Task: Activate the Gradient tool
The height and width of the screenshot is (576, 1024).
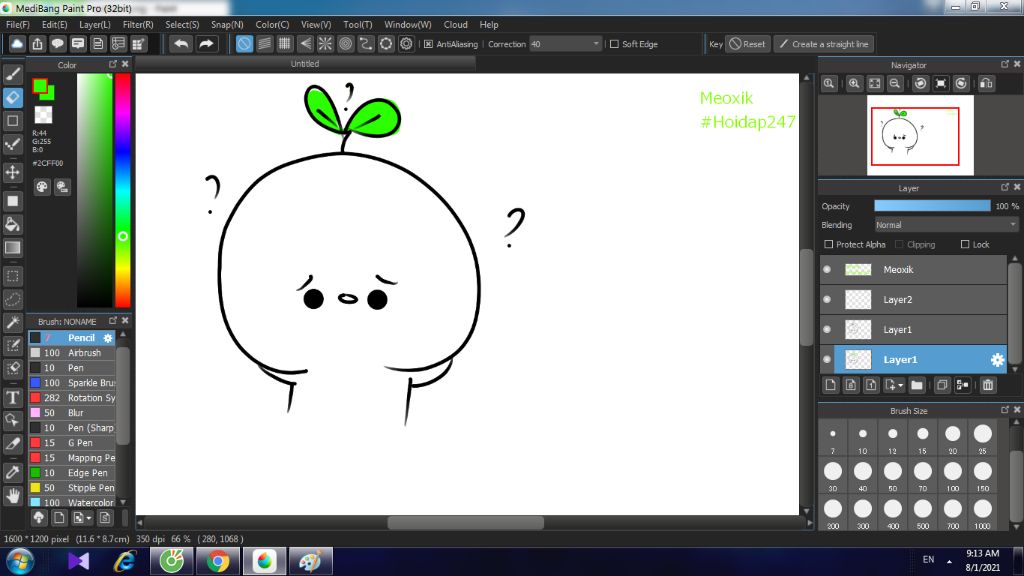Action: tap(12, 248)
